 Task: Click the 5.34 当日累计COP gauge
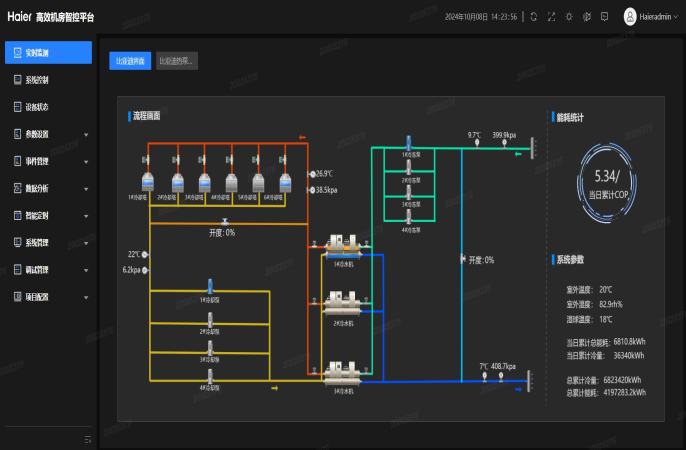tap(607, 183)
